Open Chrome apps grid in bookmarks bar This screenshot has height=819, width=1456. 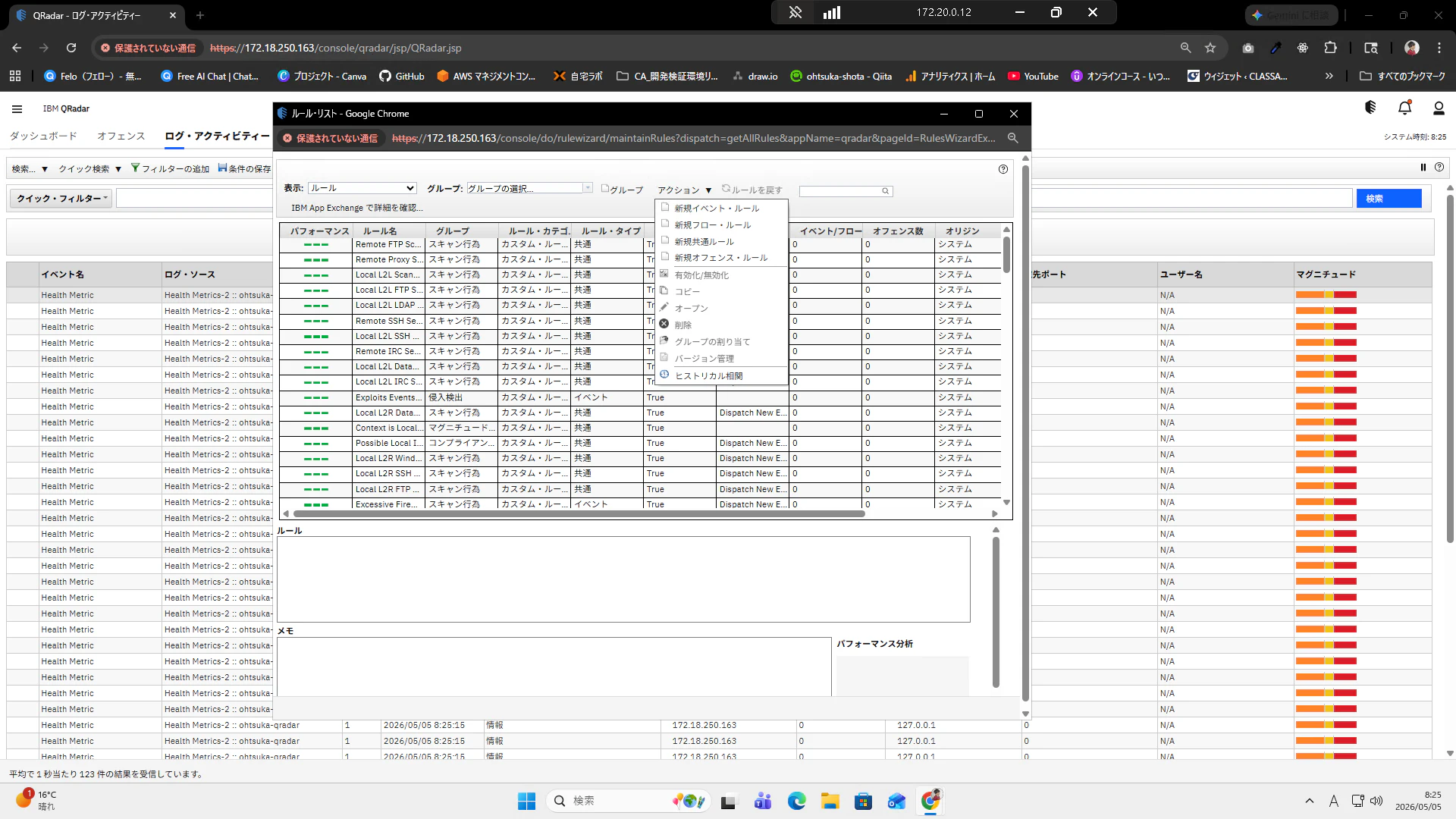click(x=15, y=76)
